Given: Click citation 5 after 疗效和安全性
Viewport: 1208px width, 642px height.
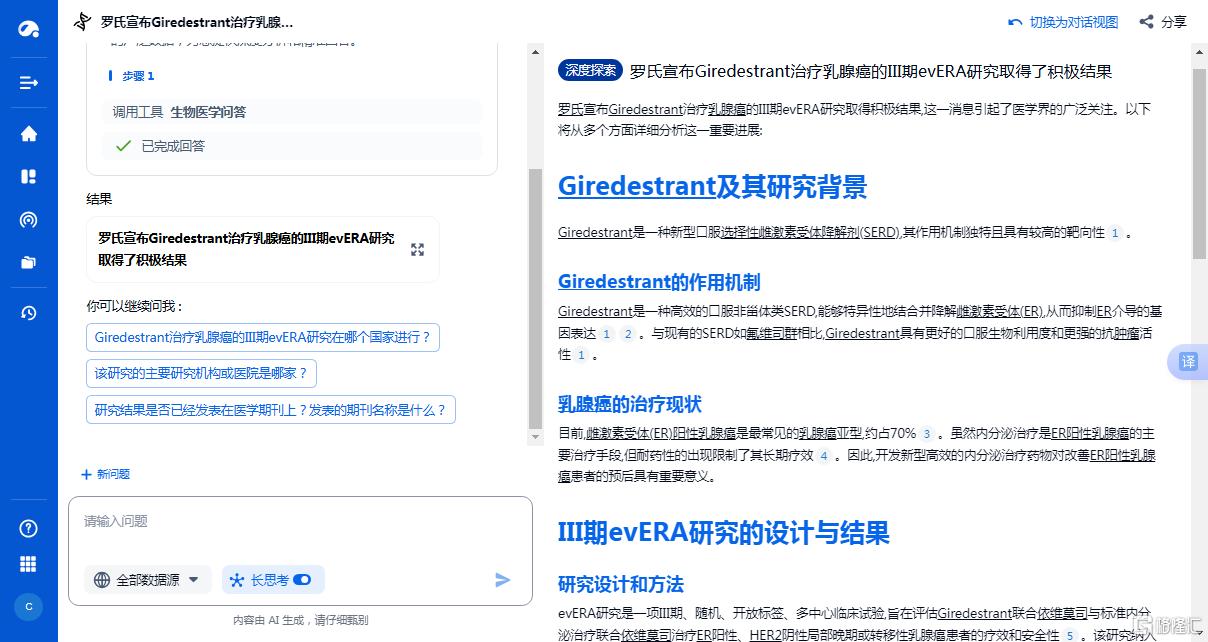Looking at the screenshot, I should coord(1069,636).
